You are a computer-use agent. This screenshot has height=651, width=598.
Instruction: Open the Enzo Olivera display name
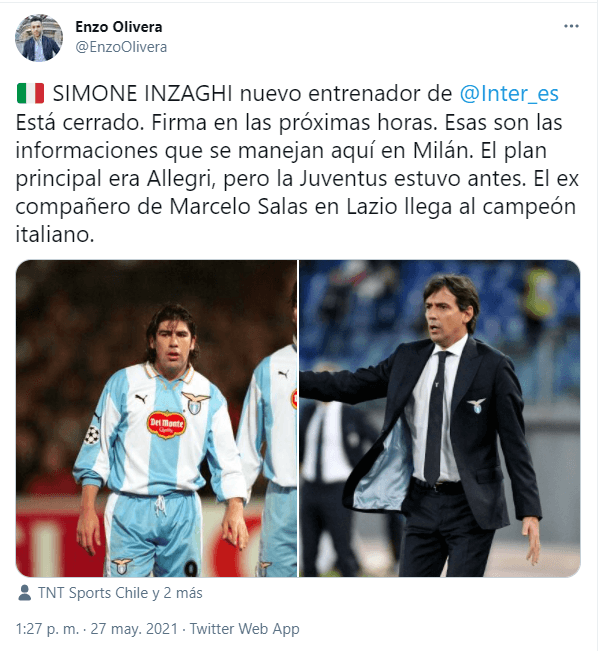[x=119, y=27]
